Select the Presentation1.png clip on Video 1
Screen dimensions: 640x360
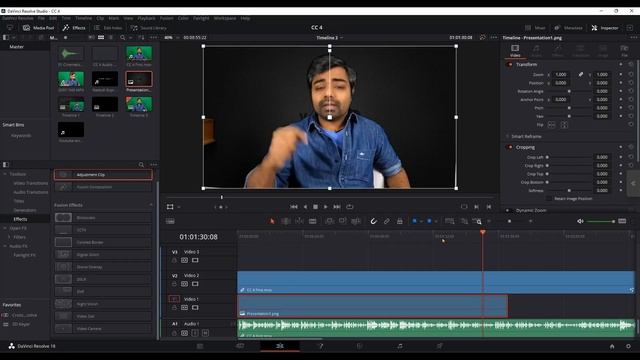click(373, 306)
